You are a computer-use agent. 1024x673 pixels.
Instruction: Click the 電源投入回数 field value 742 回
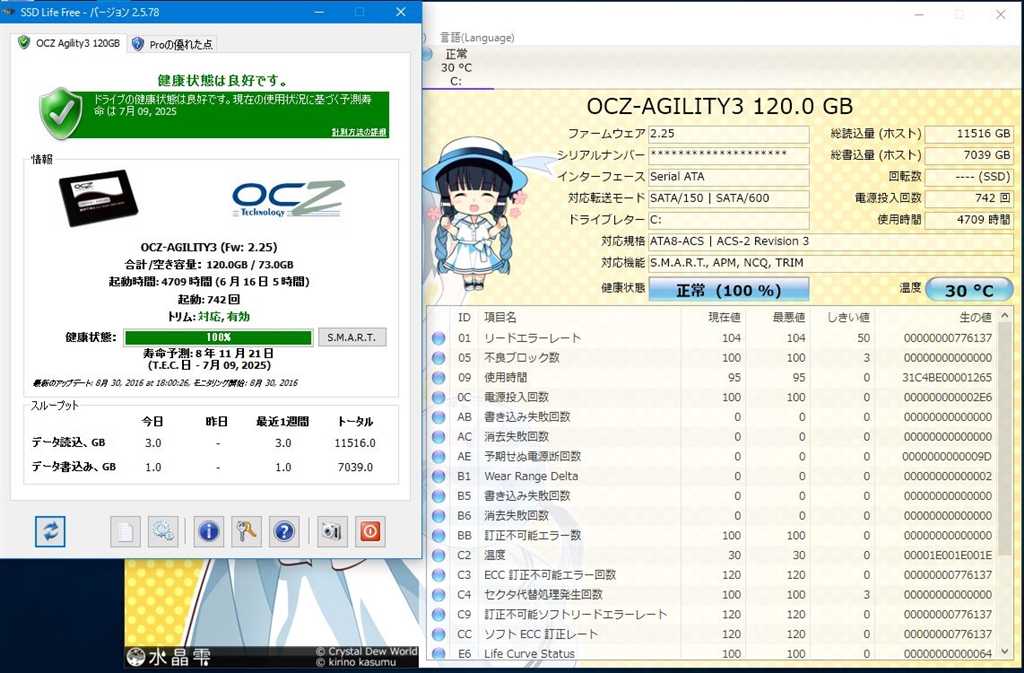tap(969, 198)
